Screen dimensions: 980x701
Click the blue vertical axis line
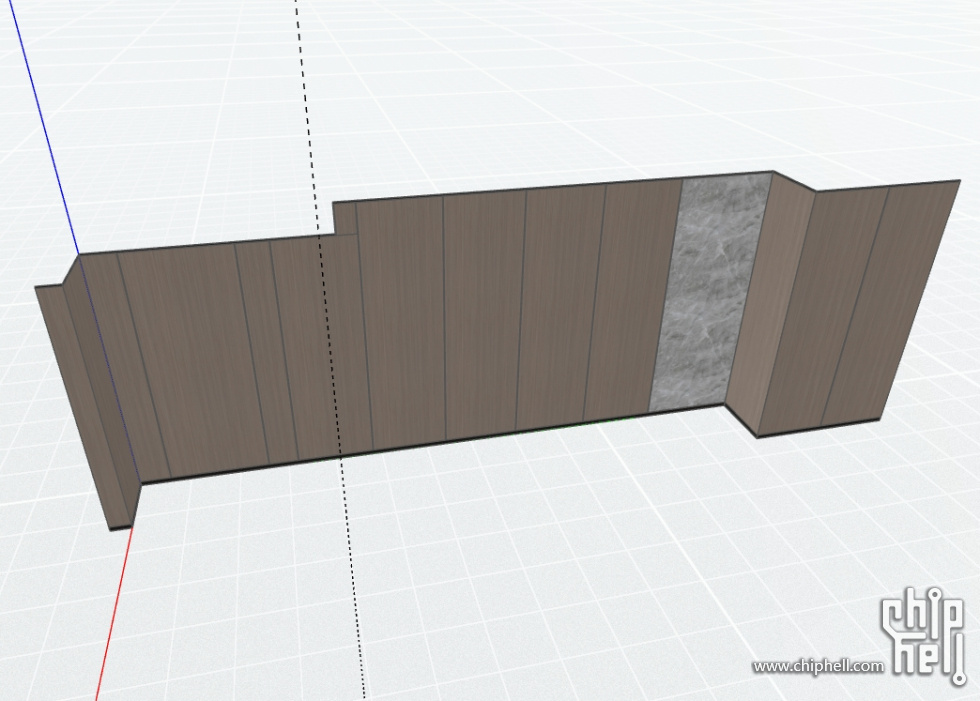(42, 127)
